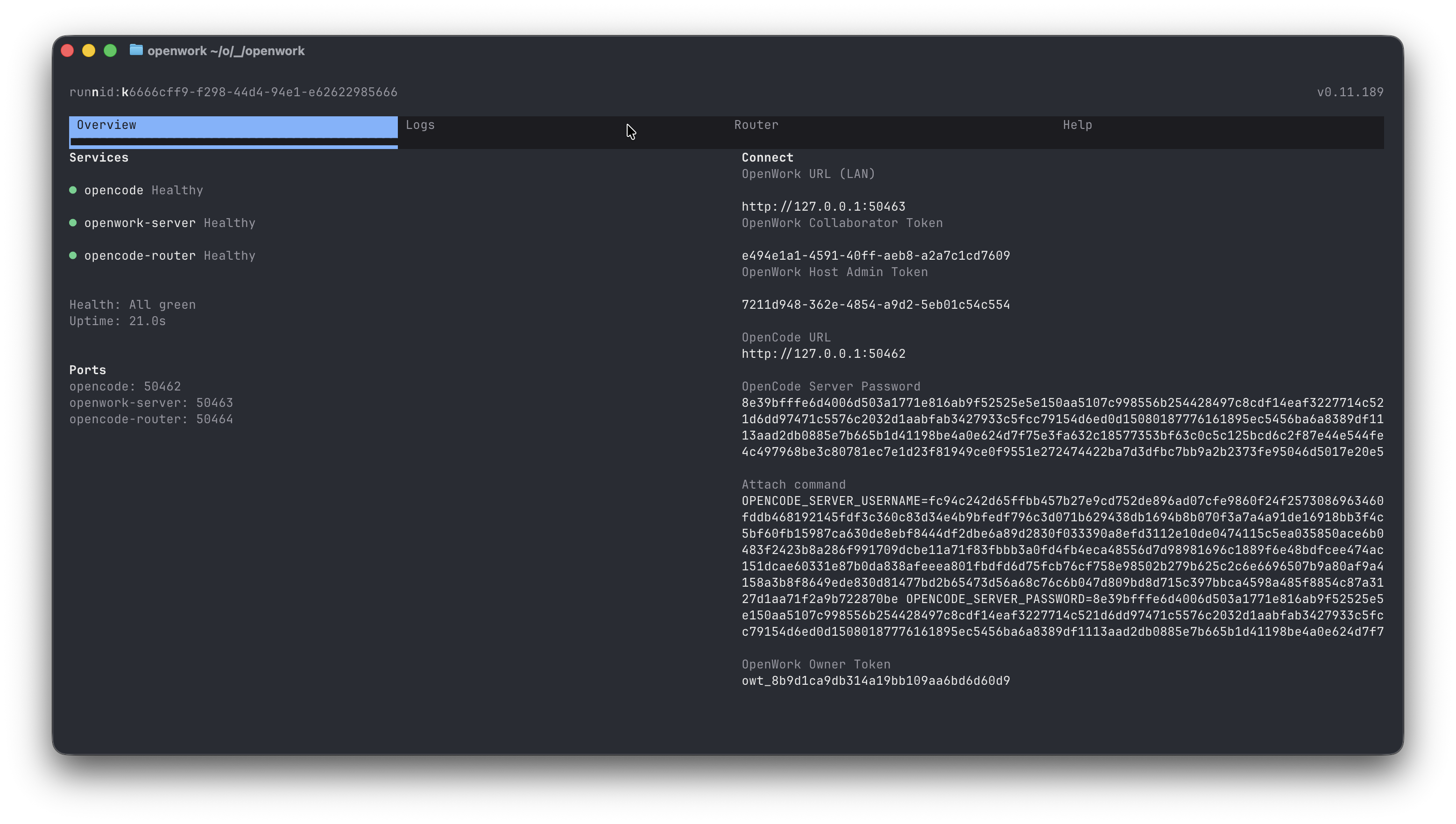Screen dimensions: 1456x824
Task: Click the green zoom button in the titlebar
Action: tap(110, 50)
